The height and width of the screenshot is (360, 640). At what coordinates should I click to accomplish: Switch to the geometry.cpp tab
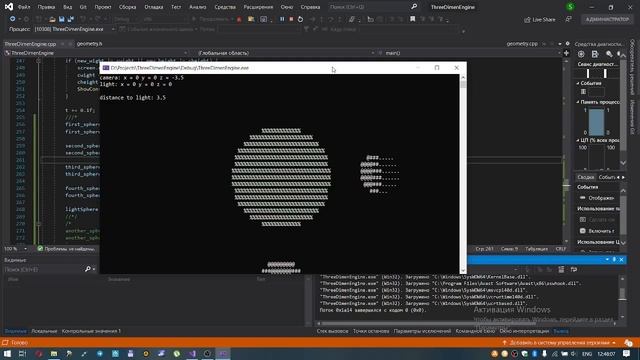522,44
